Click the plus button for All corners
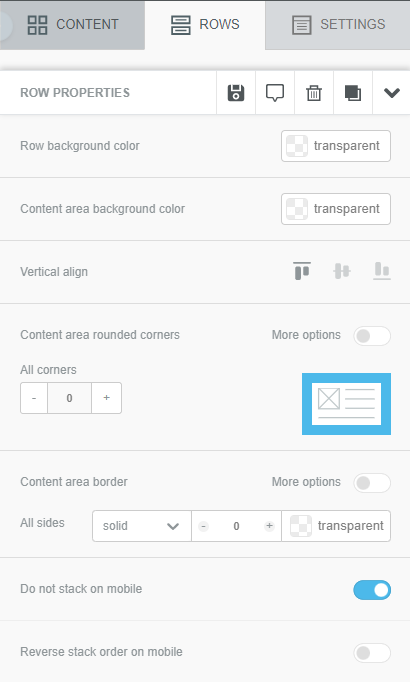The width and height of the screenshot is (410, 682). pos(107,398)
